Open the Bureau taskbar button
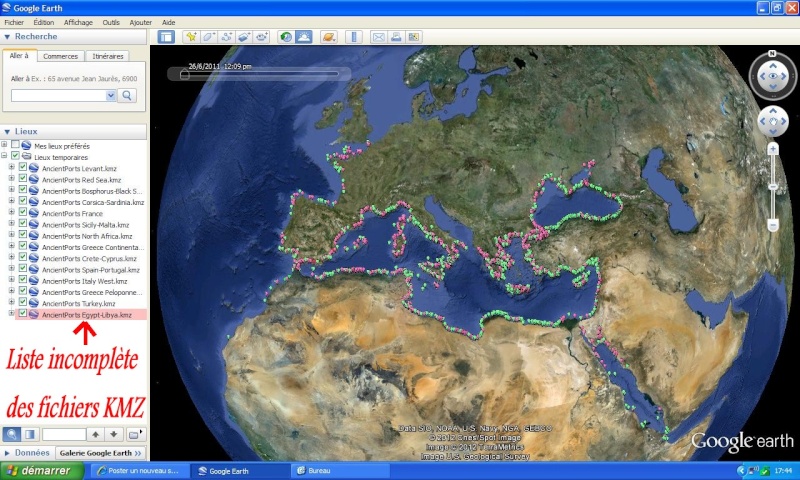 tap(339, 471)
